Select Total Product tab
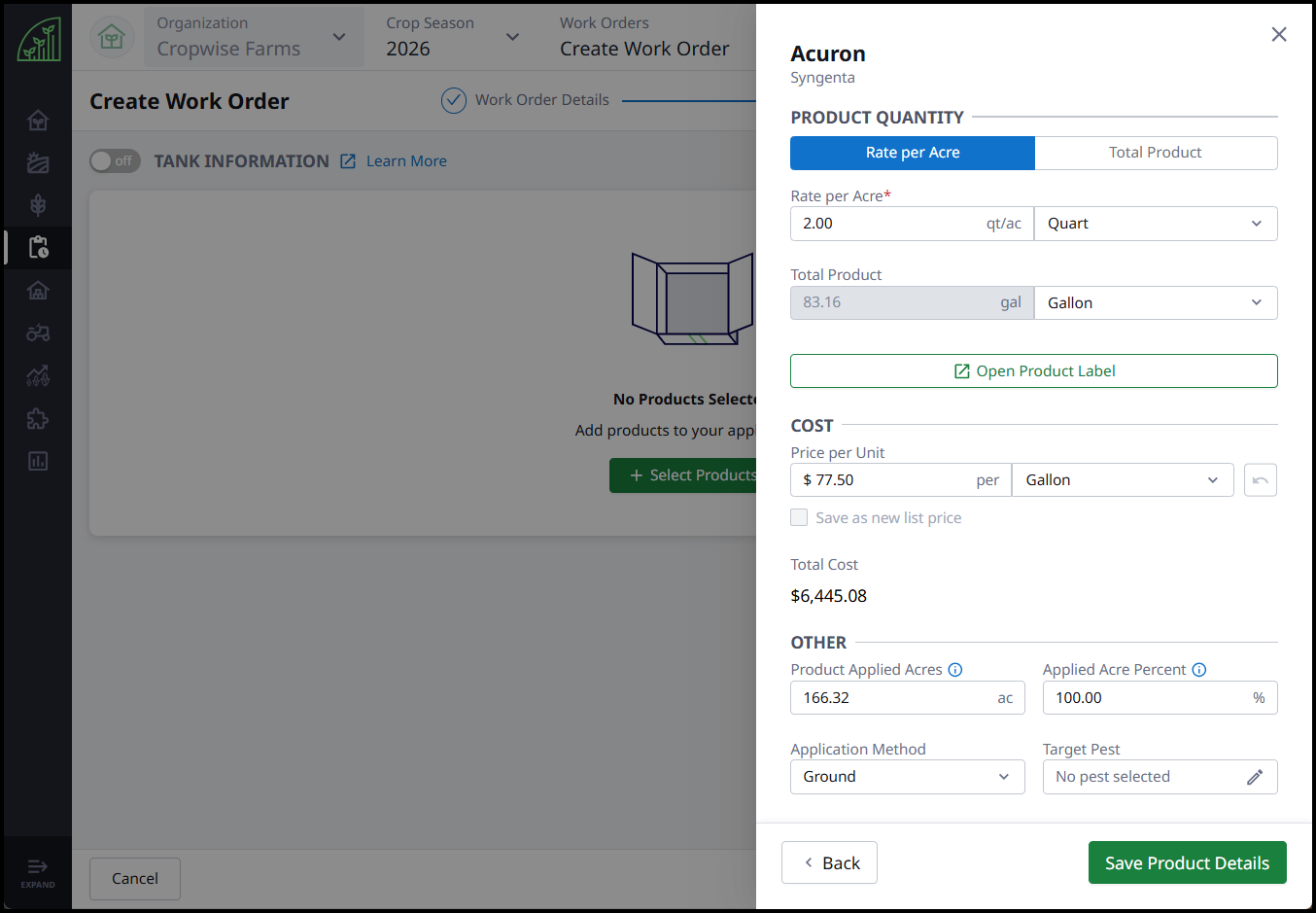The height and width of the screenshot is (913, 1316). (1156, 153)
